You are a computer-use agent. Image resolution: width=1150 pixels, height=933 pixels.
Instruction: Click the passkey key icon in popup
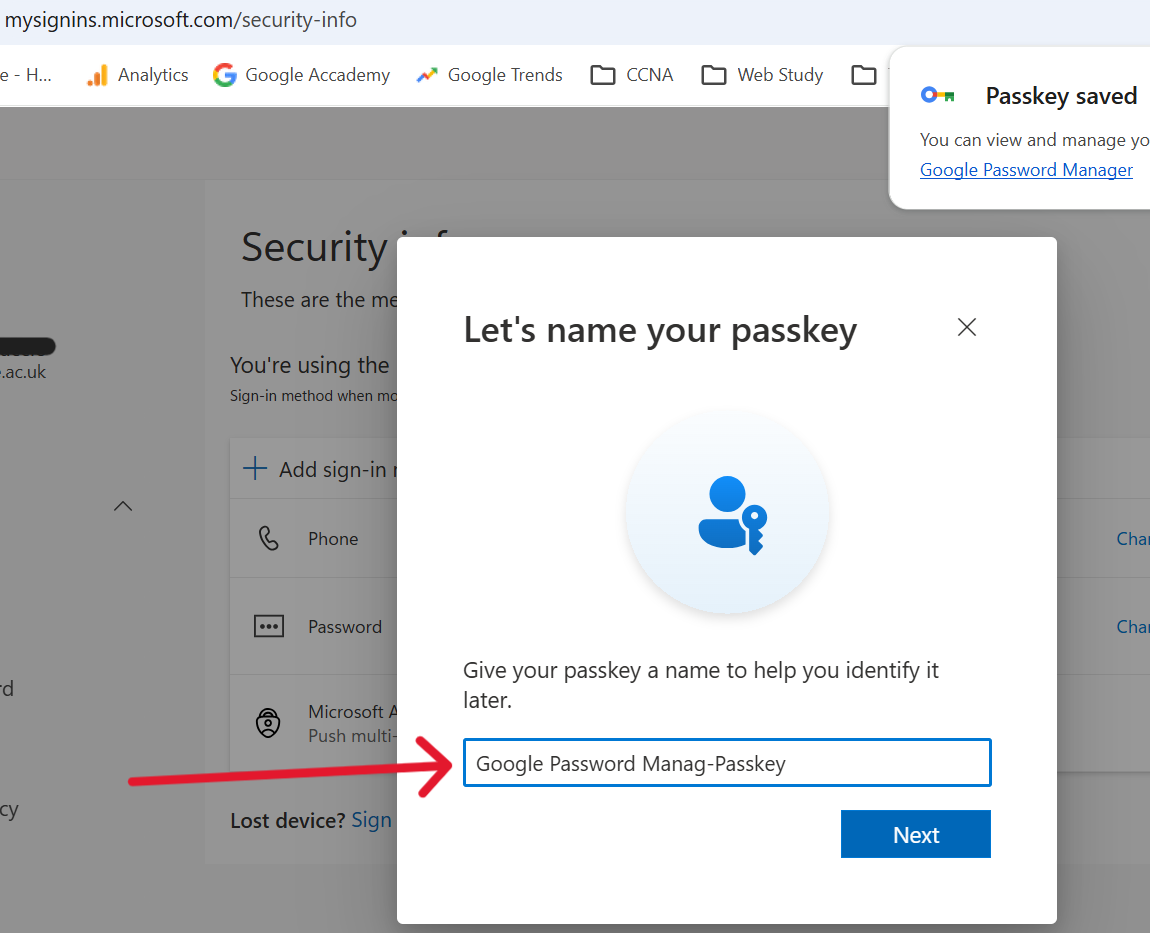pos(937,95)
